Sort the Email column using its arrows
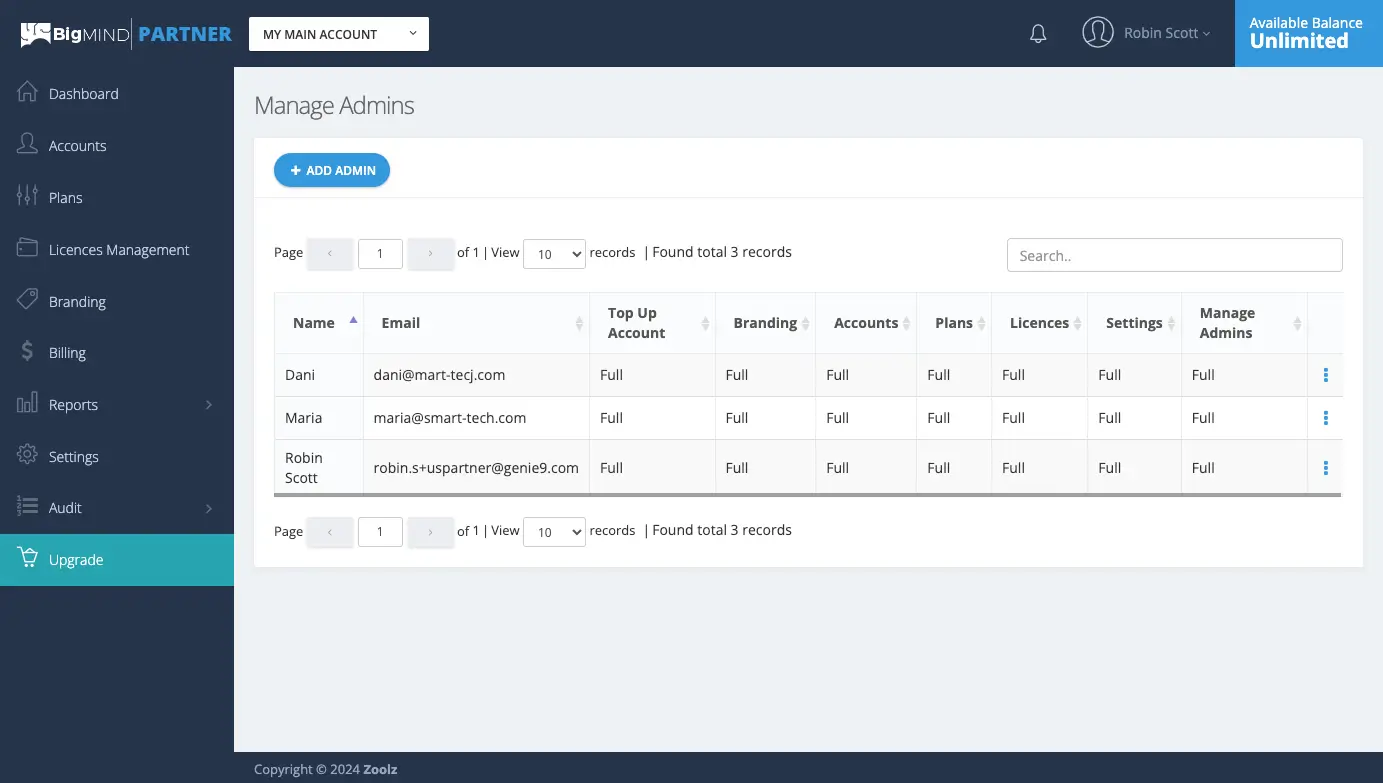The image size is (1383, 783). tap(579, 324)
